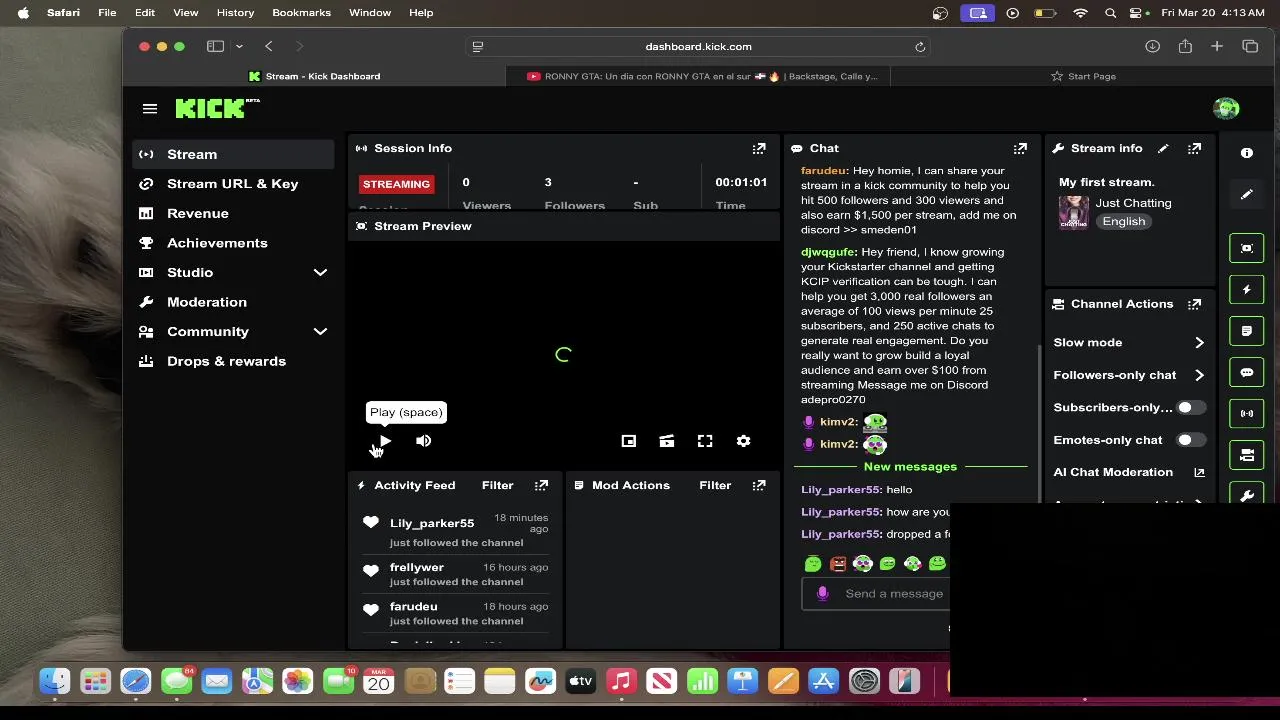This screenshot has width=1280, height=720.
Task: Open the Activity Feed Filter
Action: [x=497, y=485]
